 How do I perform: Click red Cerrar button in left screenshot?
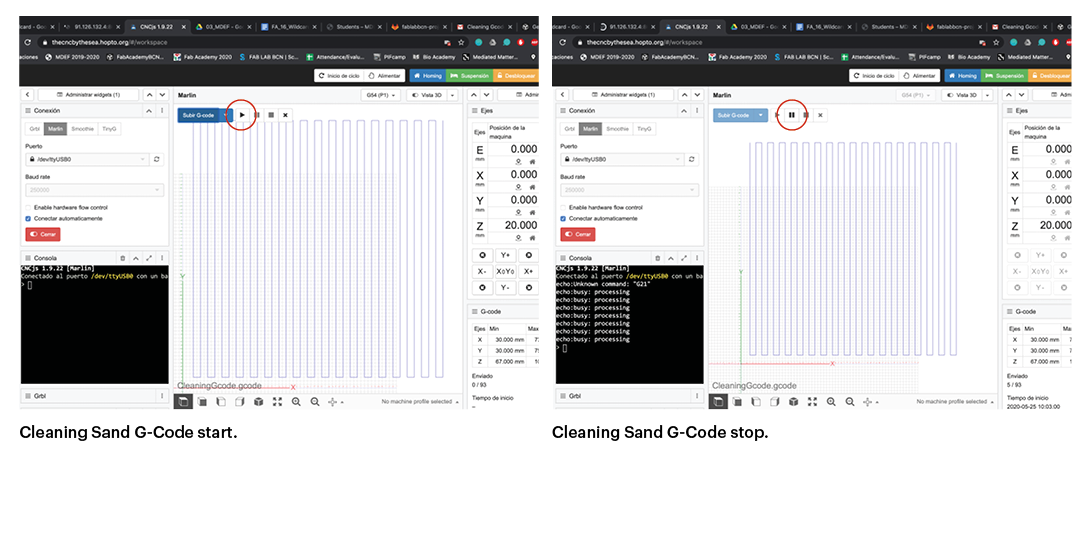click(42, 234)
